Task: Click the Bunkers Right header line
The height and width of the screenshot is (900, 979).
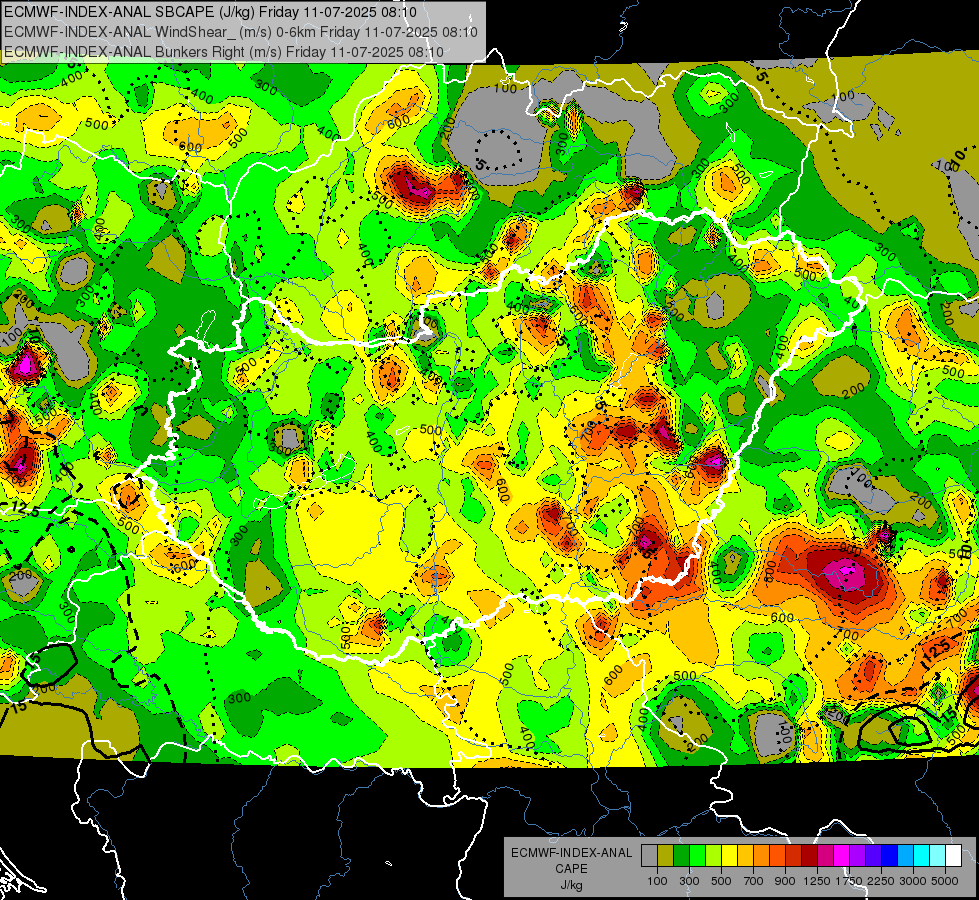Action: click(x=224, y=52)
